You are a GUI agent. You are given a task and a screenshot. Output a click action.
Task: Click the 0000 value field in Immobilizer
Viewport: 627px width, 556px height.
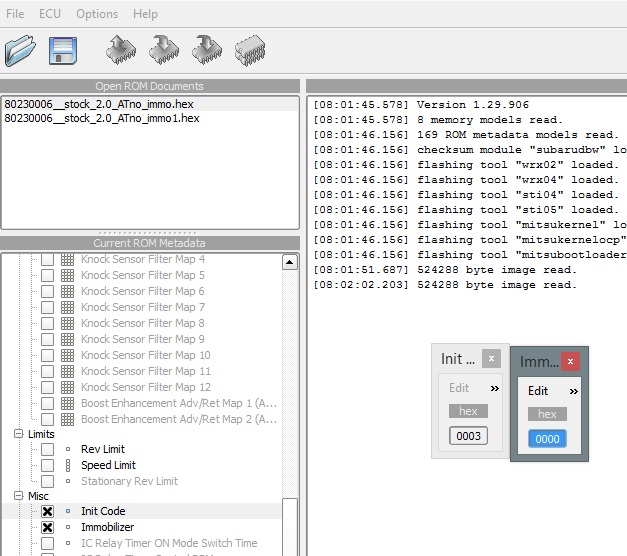pos(547,439)
